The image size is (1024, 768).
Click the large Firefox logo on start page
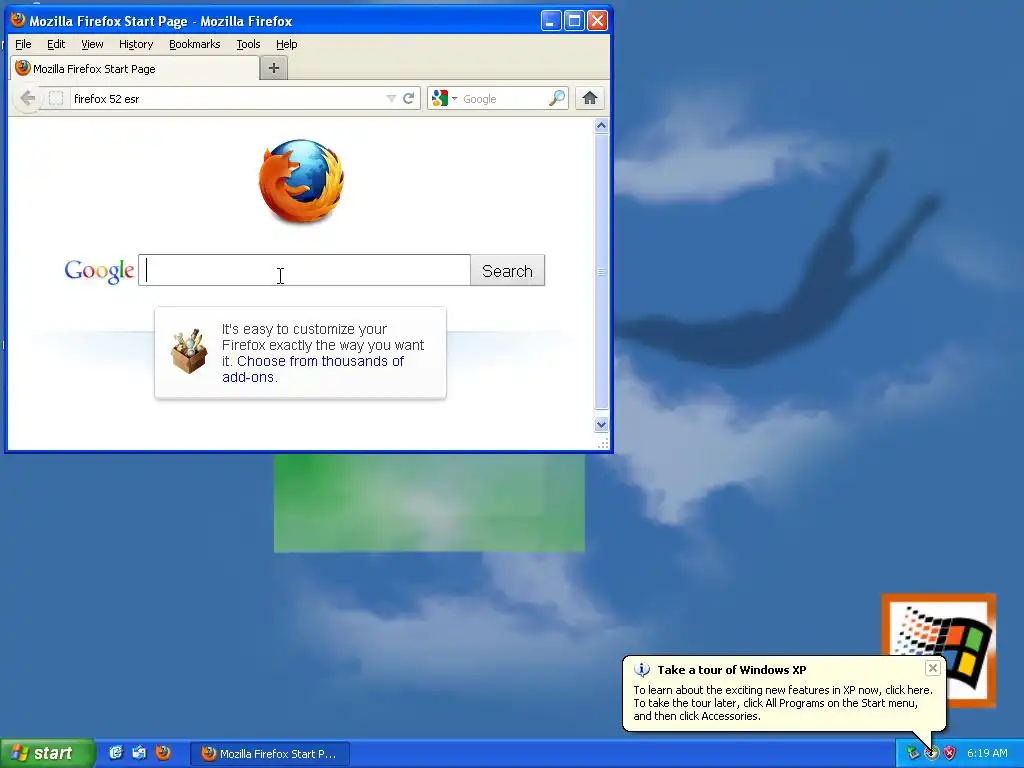pyautogui.click(x=301, y=181)
